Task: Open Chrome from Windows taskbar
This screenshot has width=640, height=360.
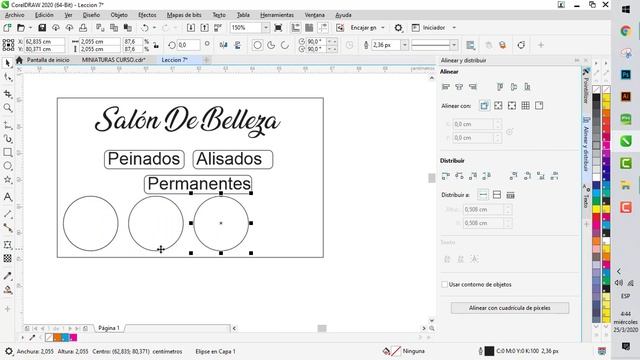Action: click(626, 31)
